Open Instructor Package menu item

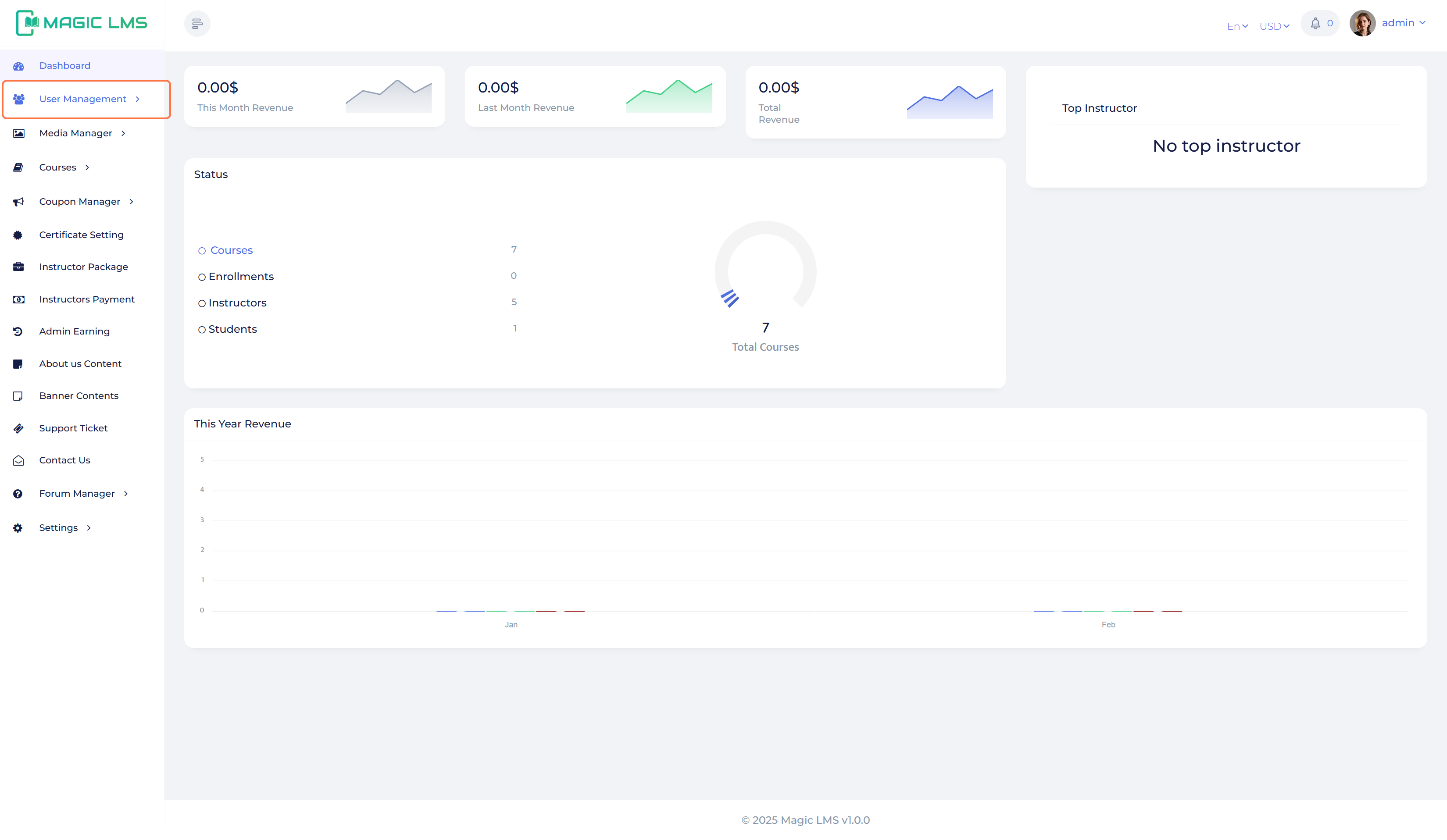pyautogui.click(x=83, y=267)
